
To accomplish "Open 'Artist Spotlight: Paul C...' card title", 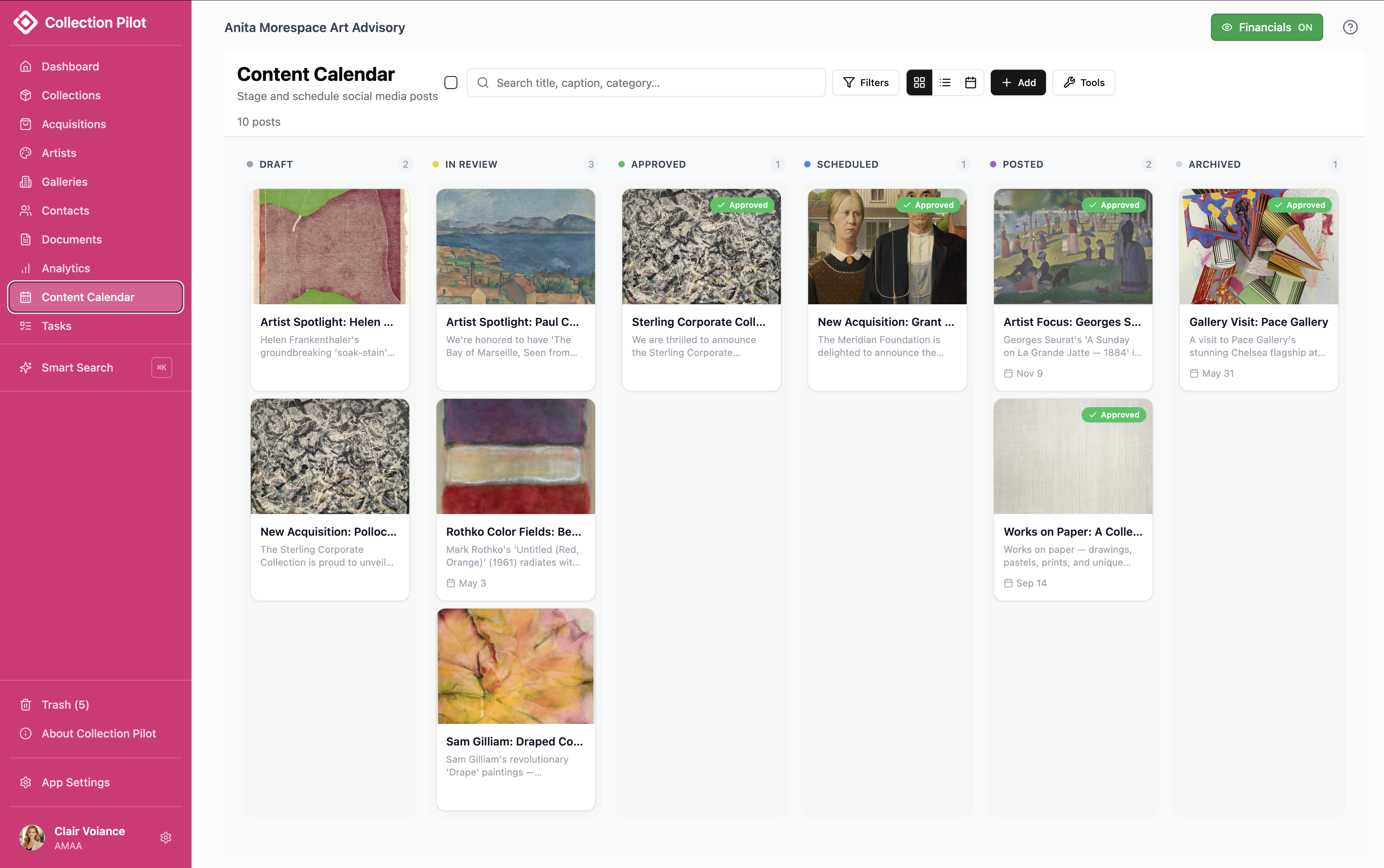I will tap(513, 322).
